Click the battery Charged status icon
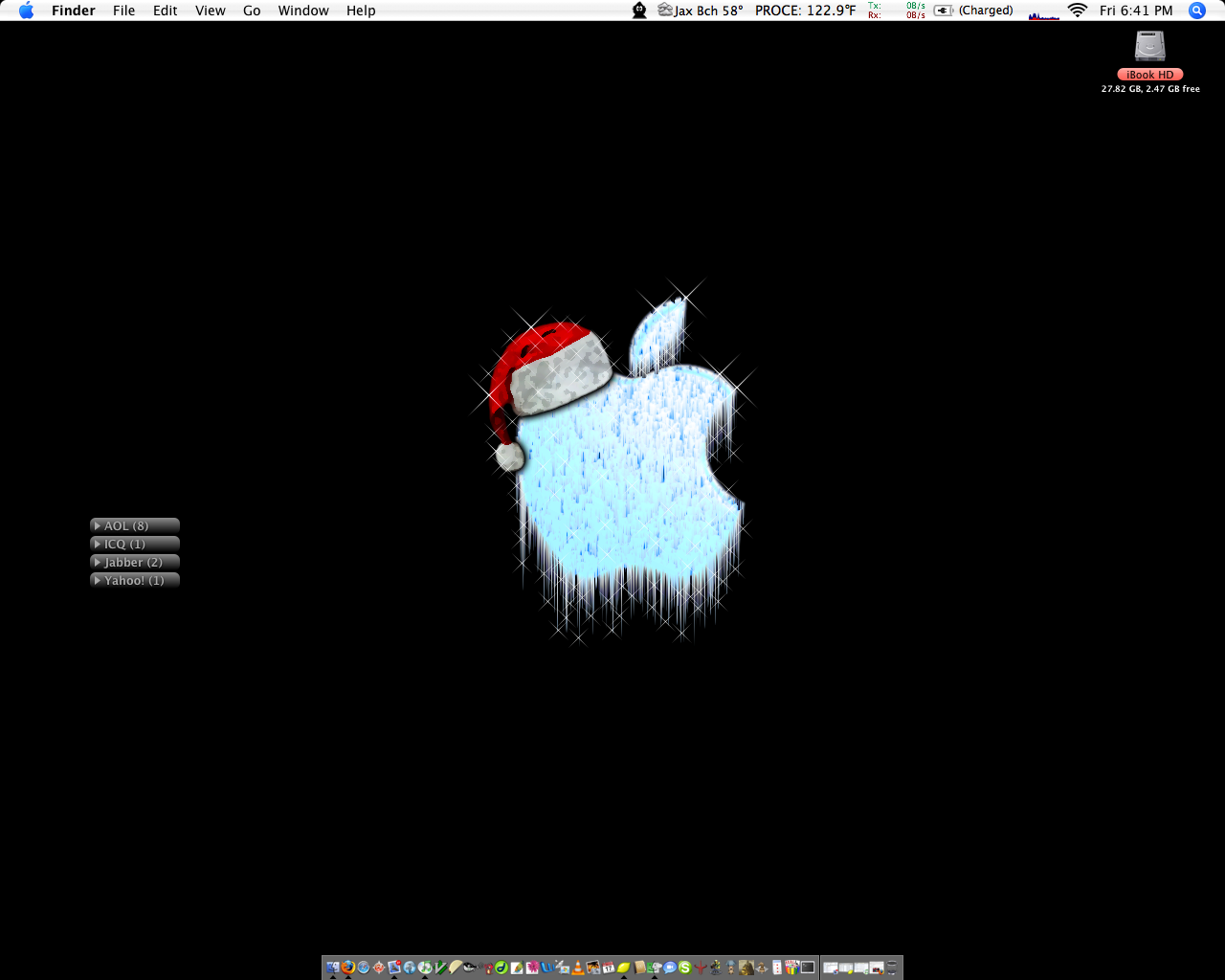 (974, 11)
